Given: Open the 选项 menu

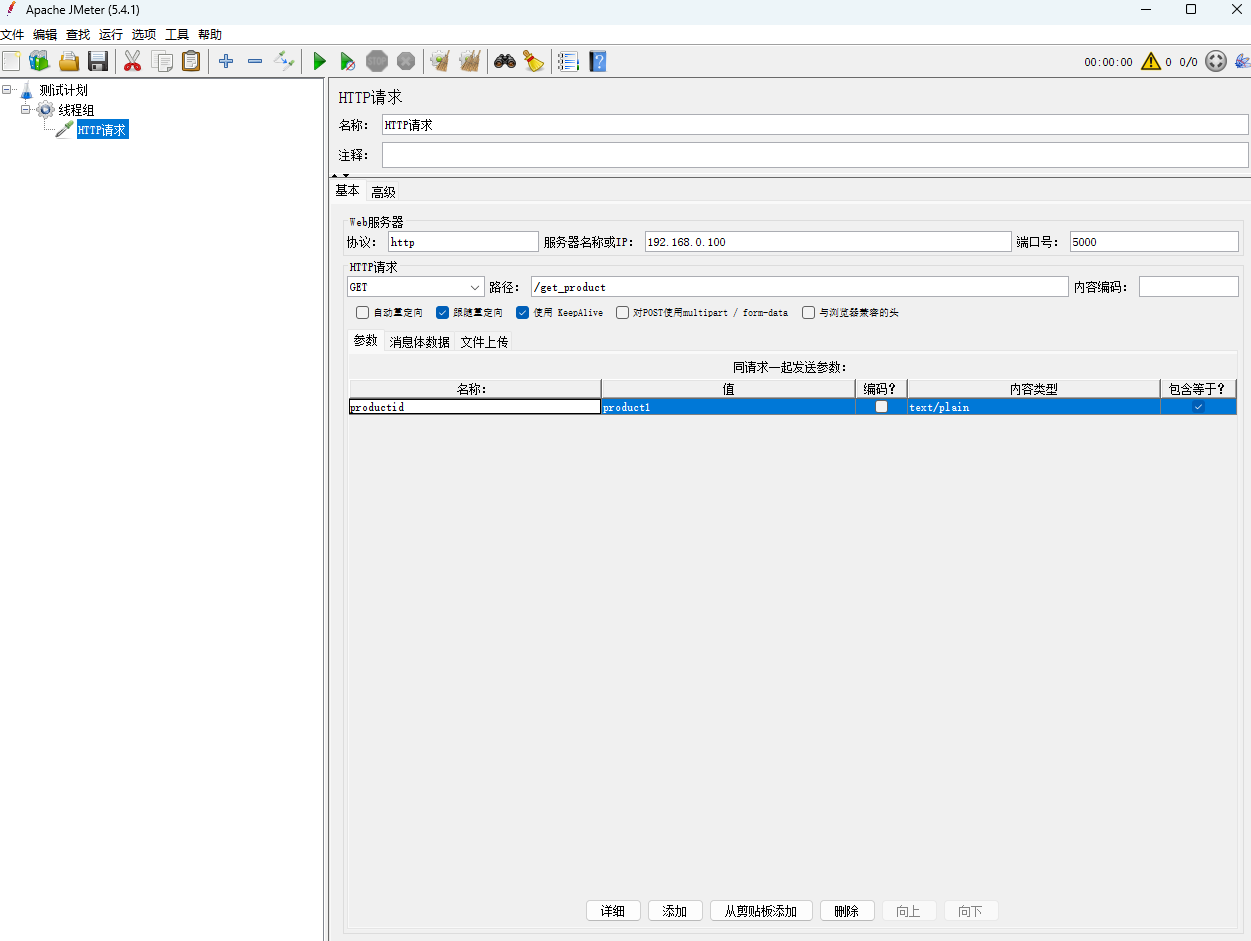Looking at the screenshot, I should click(x=144, y=35).
